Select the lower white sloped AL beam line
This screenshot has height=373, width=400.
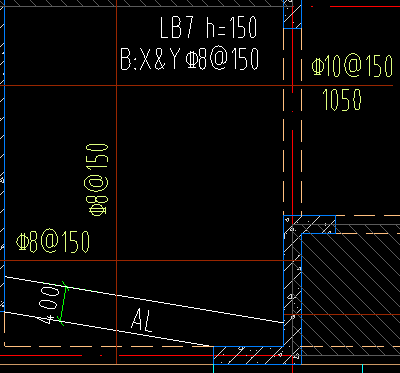tap(108, 329)
